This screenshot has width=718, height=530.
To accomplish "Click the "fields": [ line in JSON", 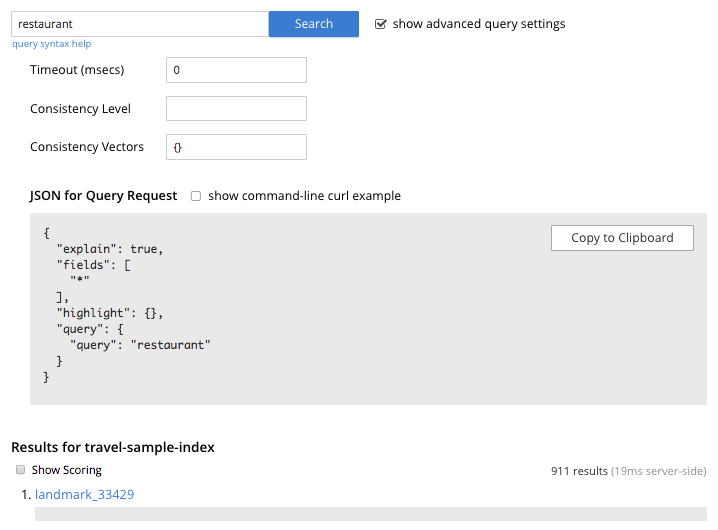I will coord(94,265).
